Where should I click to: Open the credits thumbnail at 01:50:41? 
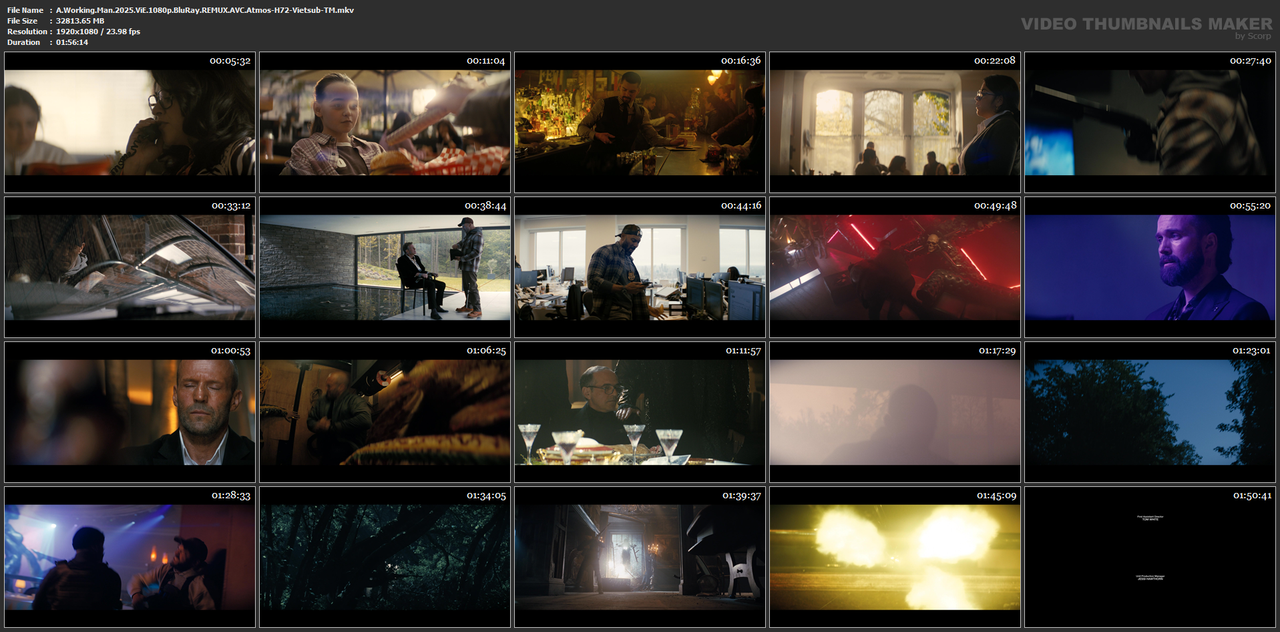point(1150,557)
